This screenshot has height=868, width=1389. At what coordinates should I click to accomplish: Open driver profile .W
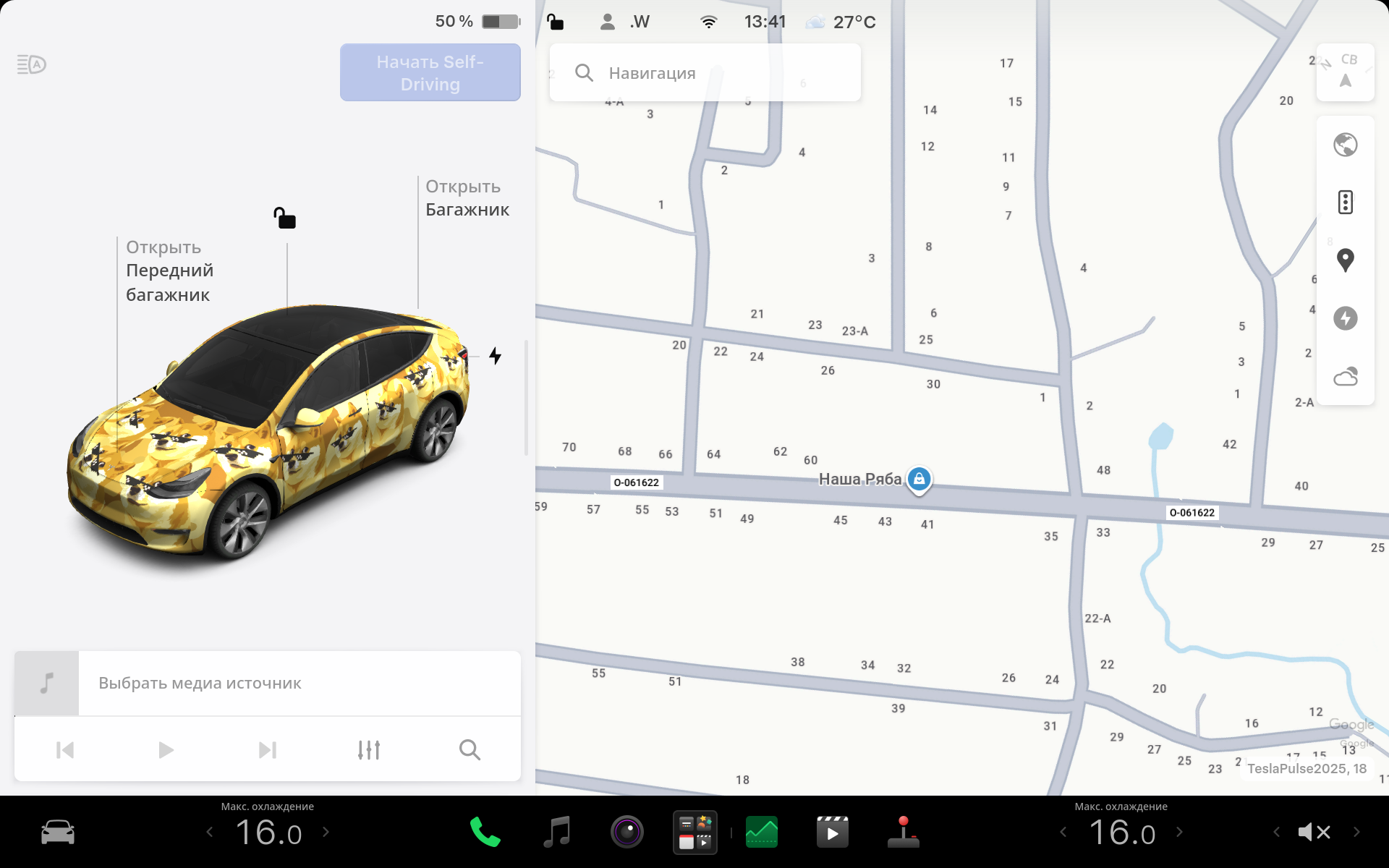[625, 22]
